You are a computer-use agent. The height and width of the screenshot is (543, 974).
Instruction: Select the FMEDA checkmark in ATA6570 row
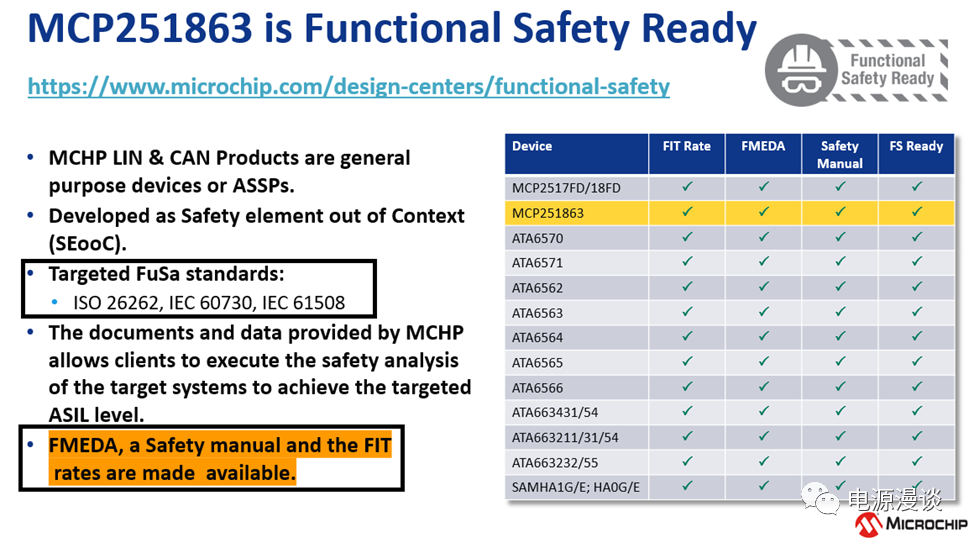pos(763,237)
